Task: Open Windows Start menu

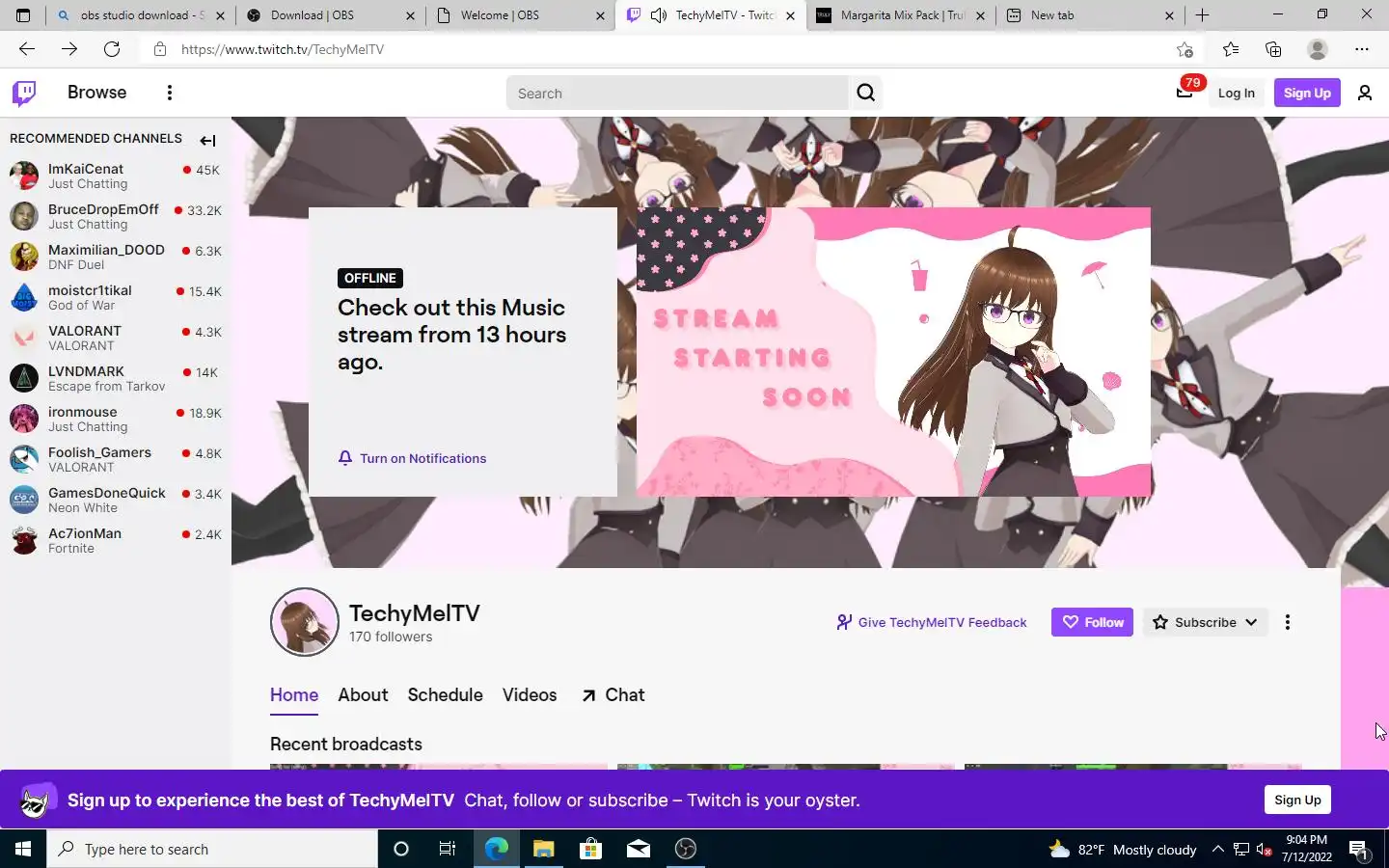Action: (x=23, y=849)
